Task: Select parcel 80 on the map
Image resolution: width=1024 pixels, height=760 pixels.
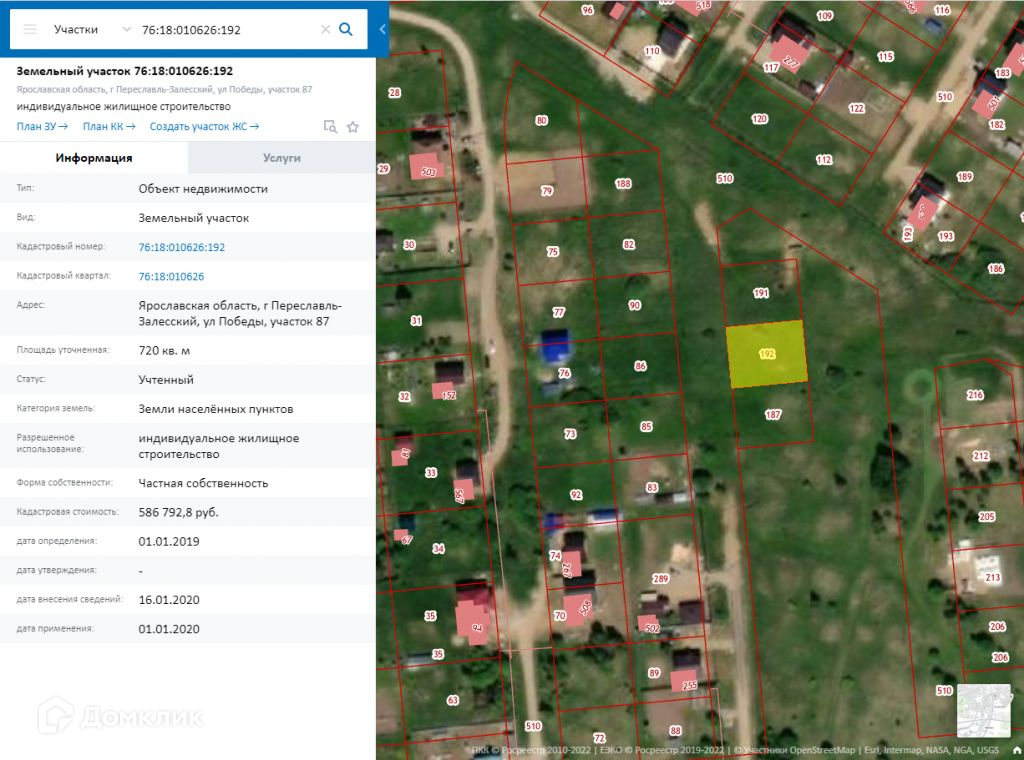Action: pyautogui.click(x=541, y=120)
